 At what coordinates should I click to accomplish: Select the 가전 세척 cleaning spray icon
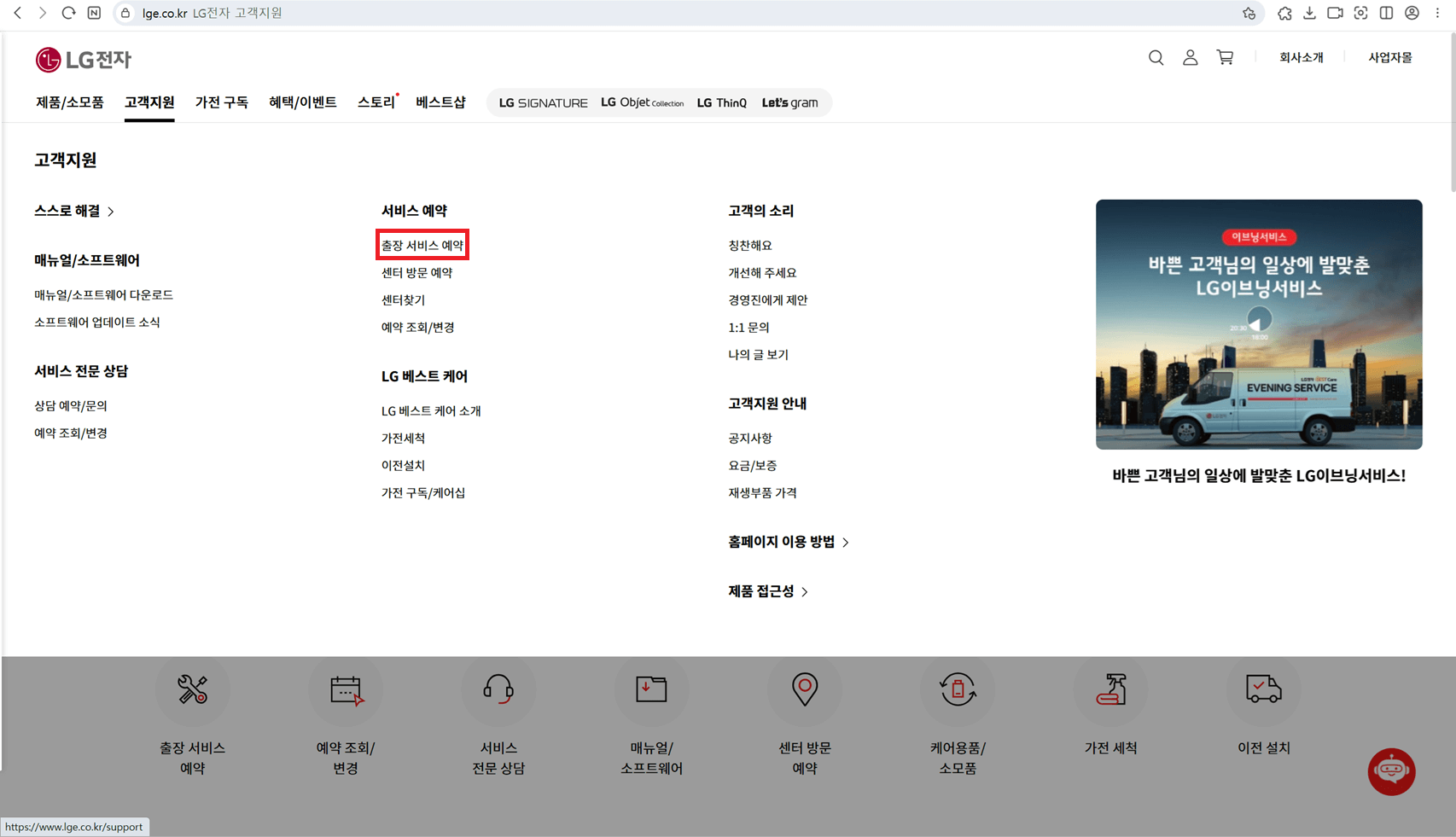(x=1109, y=691)
